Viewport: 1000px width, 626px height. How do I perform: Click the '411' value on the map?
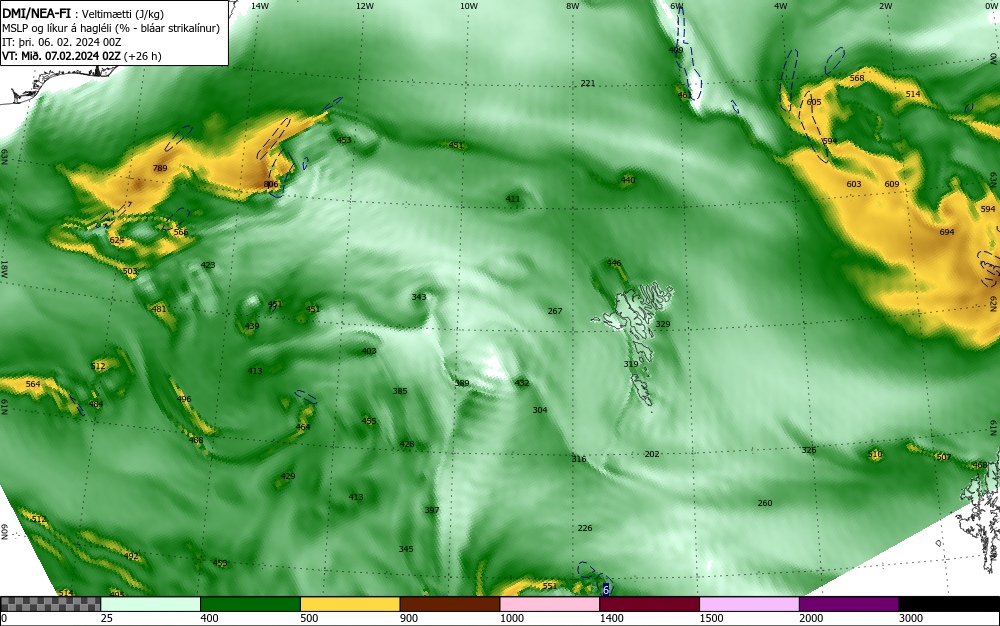[x=513, y=199]
